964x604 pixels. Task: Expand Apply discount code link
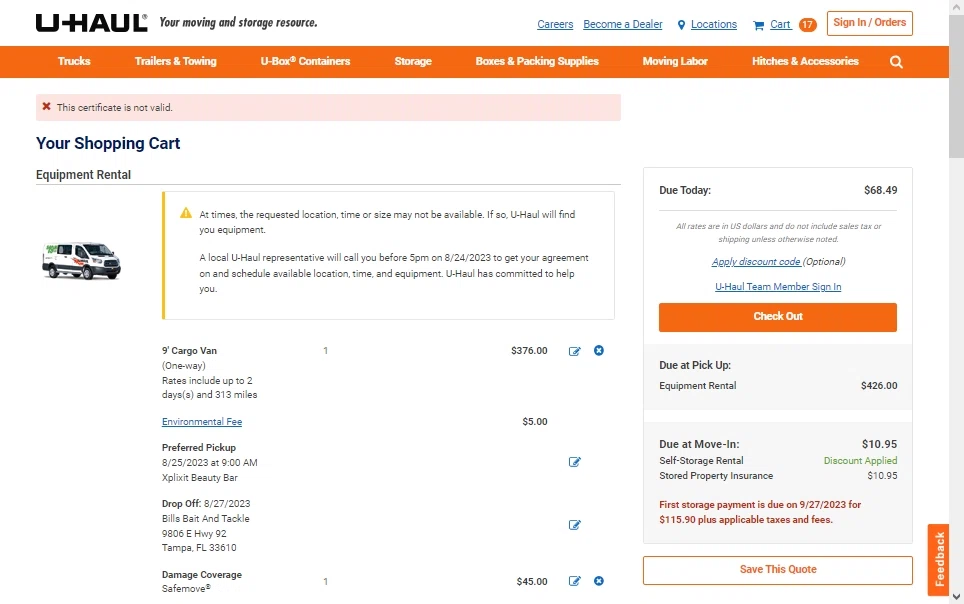tap(756, 262)
